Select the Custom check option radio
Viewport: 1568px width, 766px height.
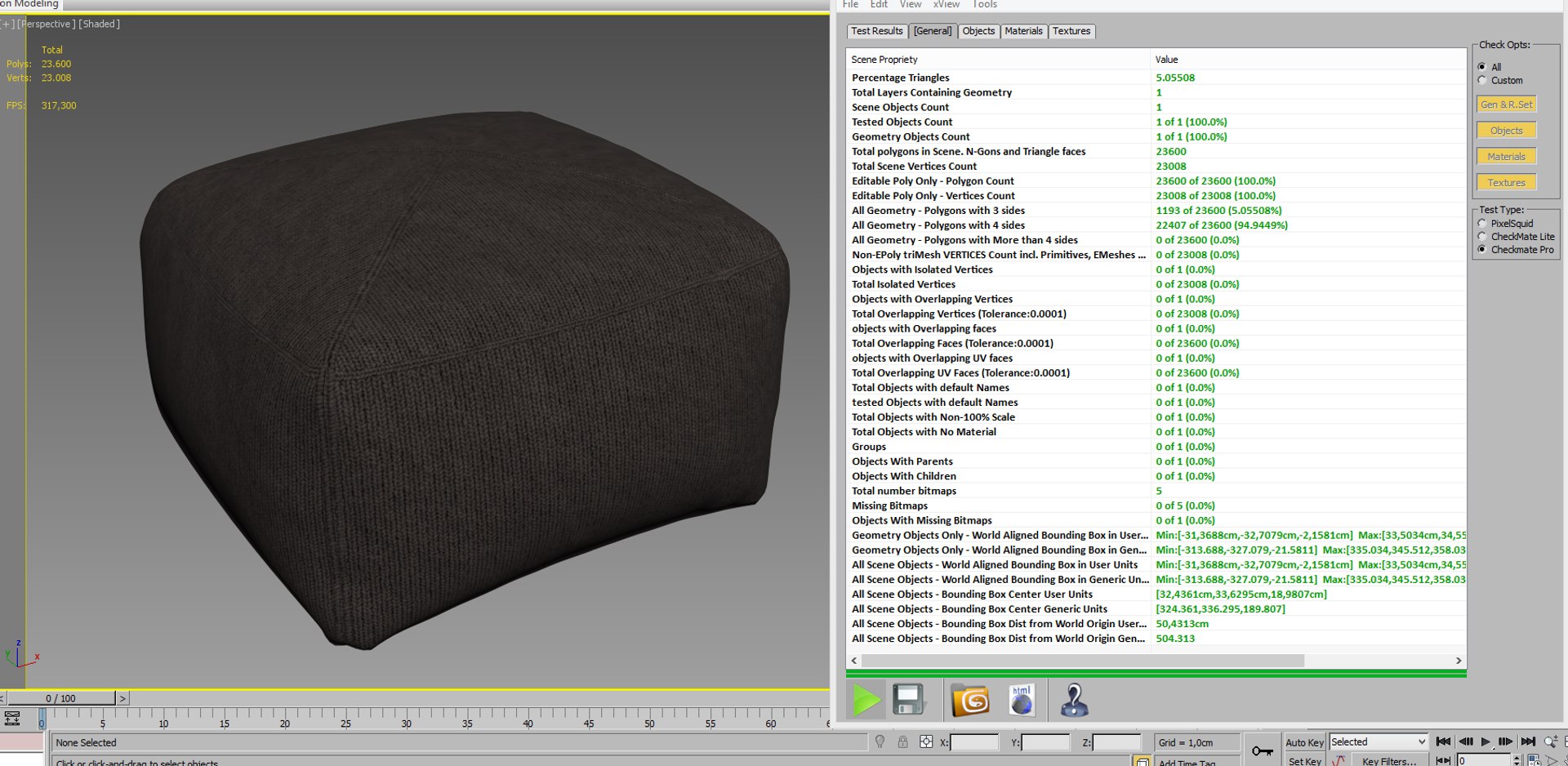(1482, 80)
